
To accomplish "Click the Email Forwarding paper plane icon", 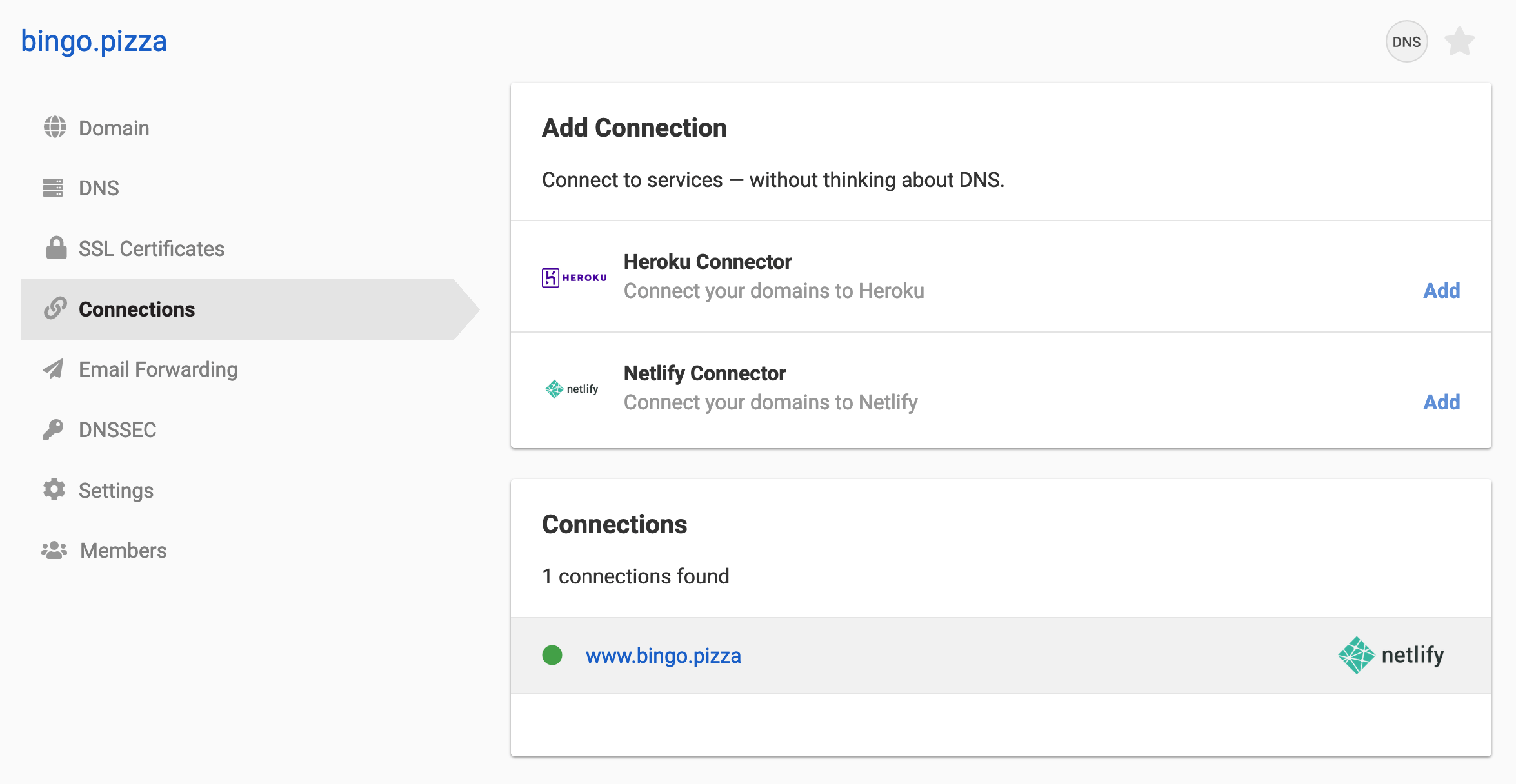I will 54,369.
